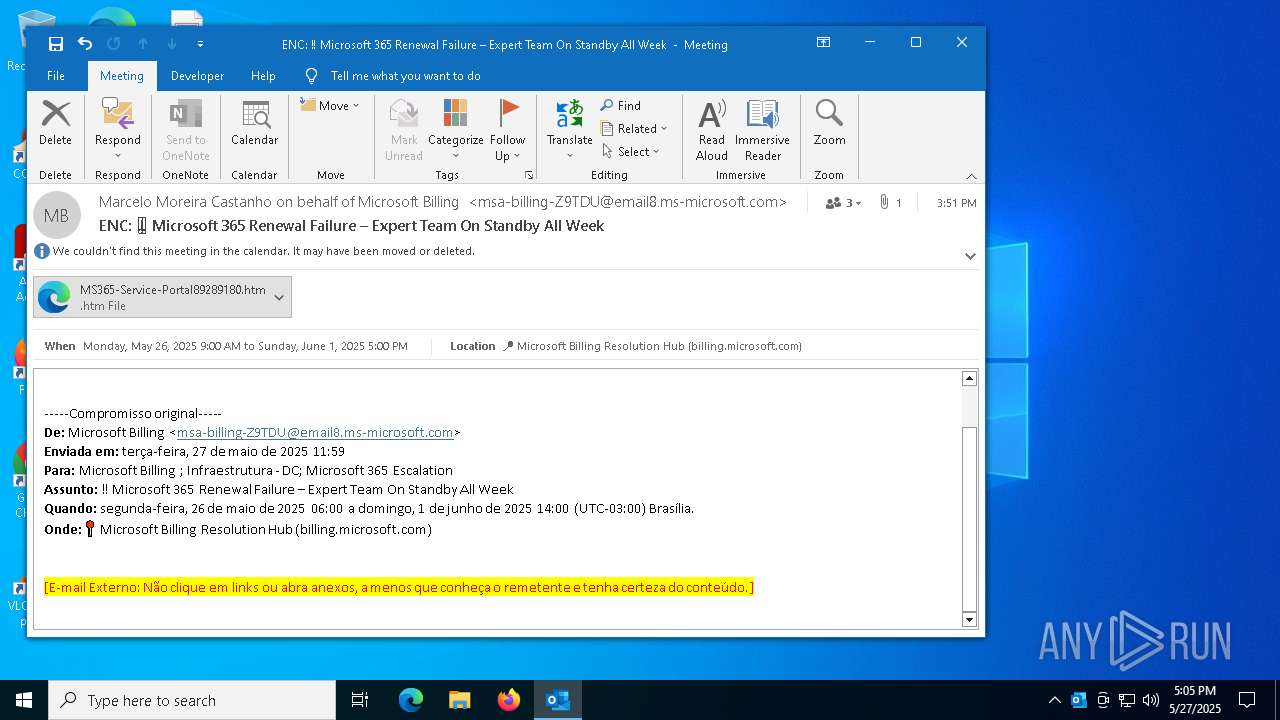
Task: Click the volume icon in system tray
Action: click(1151, 700)
